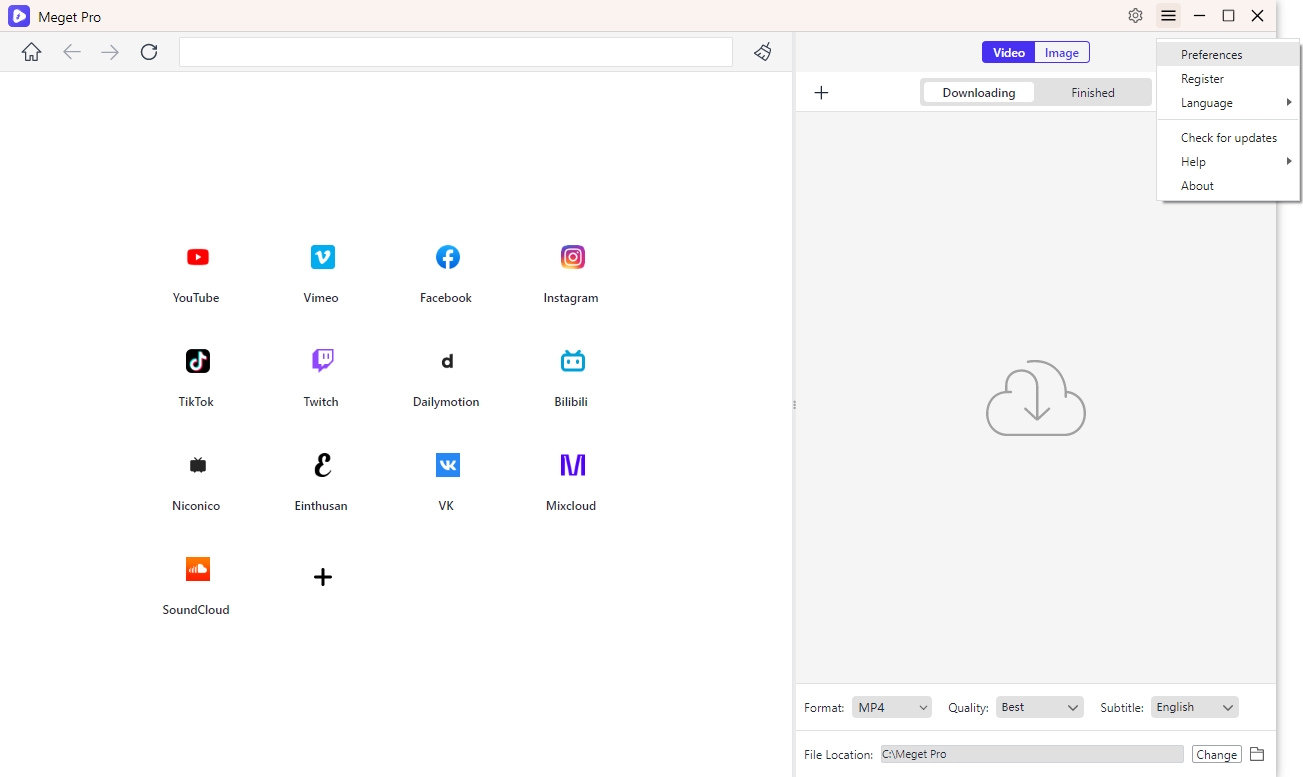The height and width of the screenshot is (777, 1303).
Task: Open the Mixcloud site shortcut
Action: (572, 465)
